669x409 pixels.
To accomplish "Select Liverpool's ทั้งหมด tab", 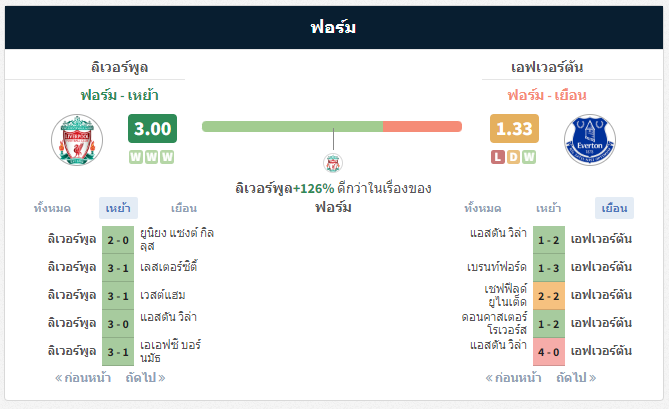I will (52, 208).
